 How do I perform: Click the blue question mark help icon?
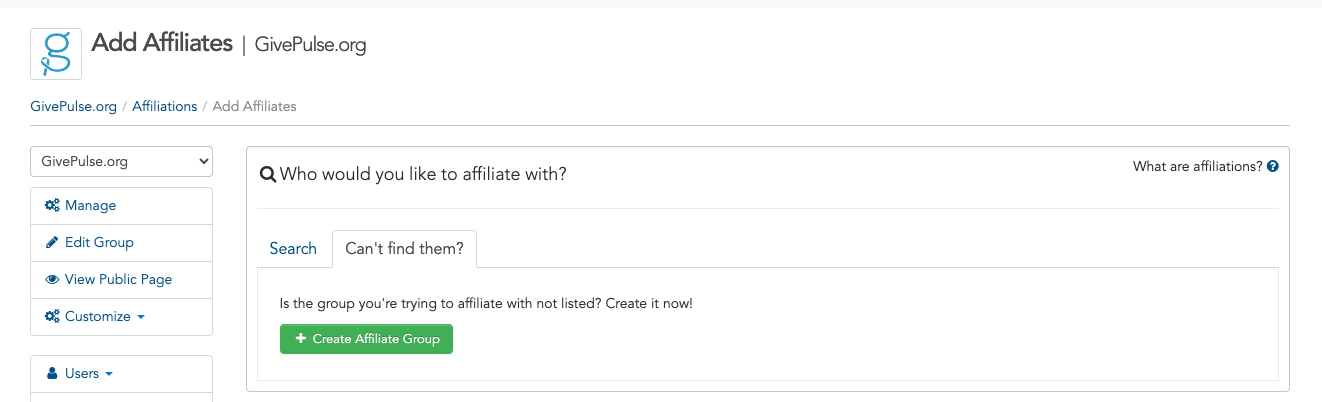coord(1273,167)
